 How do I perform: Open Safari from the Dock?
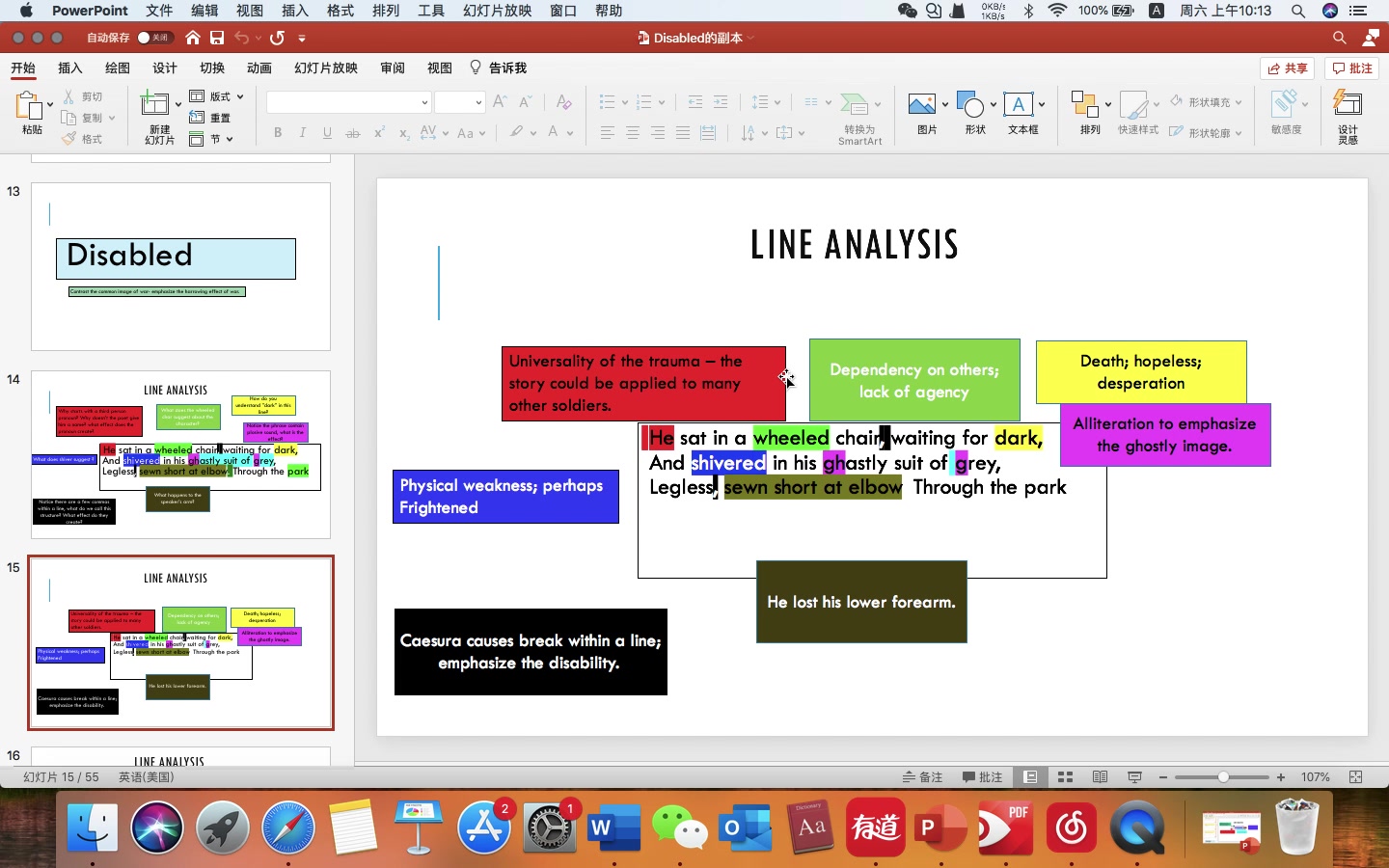pos(287,827)
